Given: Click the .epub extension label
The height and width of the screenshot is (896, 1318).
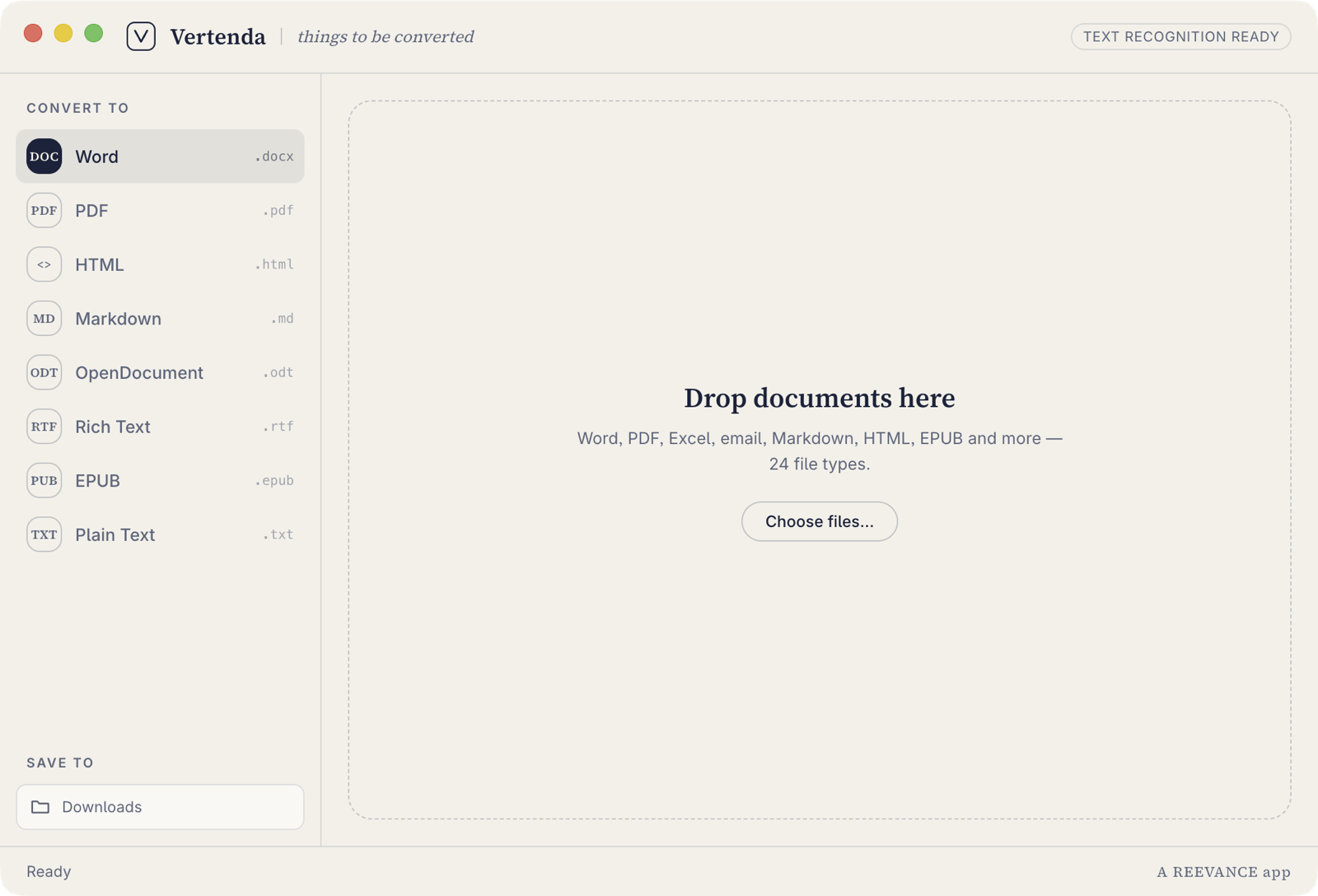Looking at the screenshot, I should (274, 480).
